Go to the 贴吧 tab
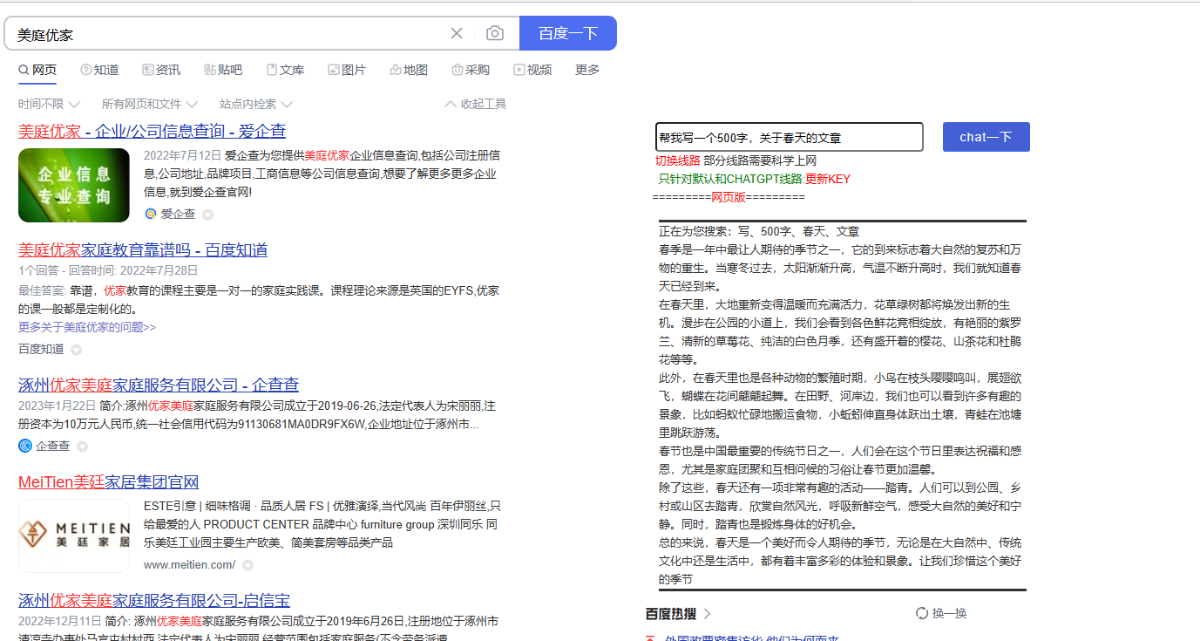The image size is (1200, 641). (223, 70)
